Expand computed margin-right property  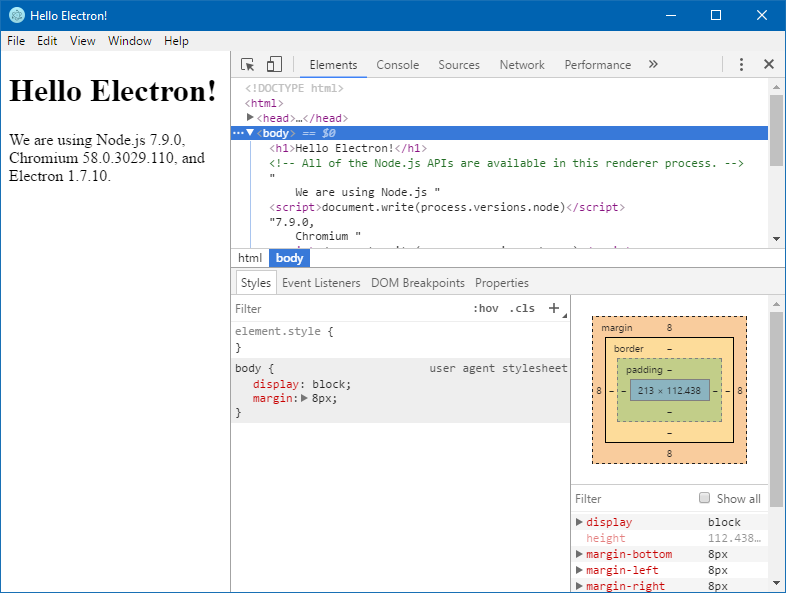point(579,585)
